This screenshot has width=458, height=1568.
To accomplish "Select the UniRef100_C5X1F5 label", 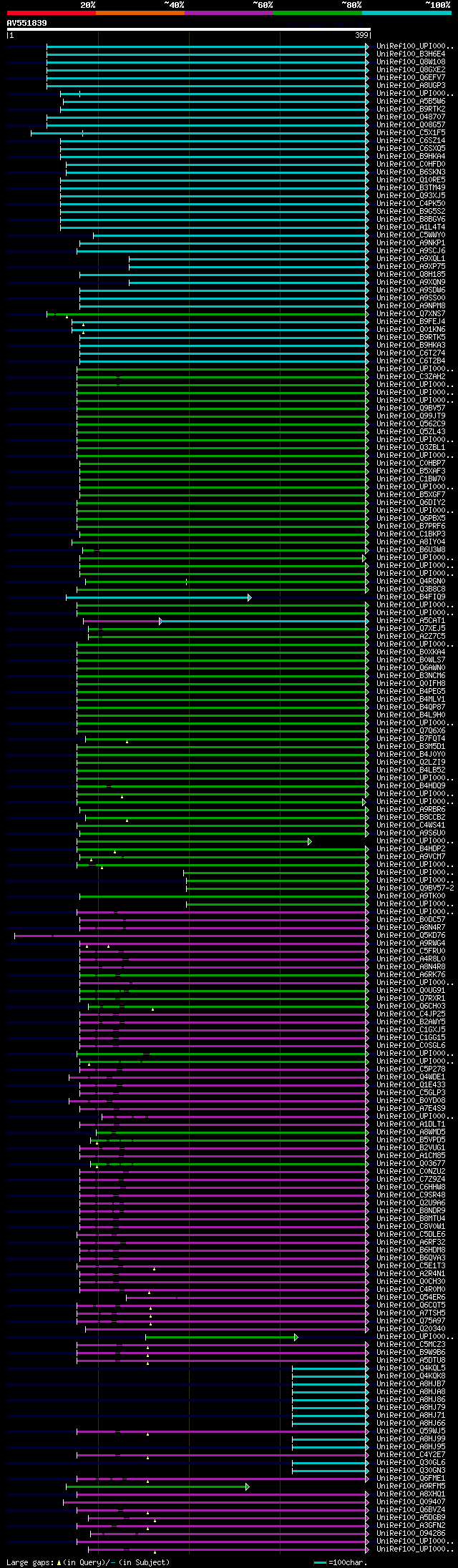I will pyautogui.click(x=411, y=132).
